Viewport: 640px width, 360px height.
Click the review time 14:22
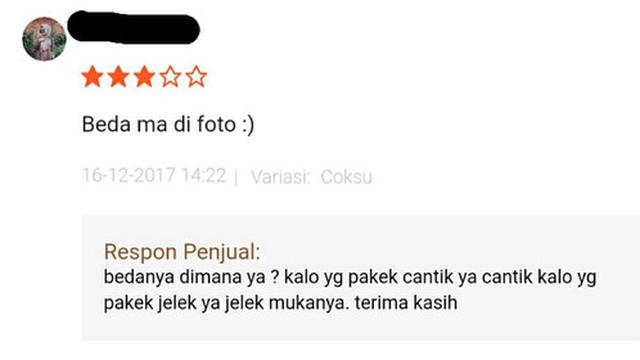204,176
